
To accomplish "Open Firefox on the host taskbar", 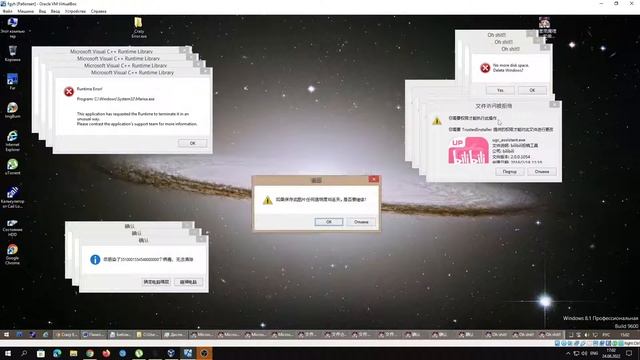I will (106, 353).
